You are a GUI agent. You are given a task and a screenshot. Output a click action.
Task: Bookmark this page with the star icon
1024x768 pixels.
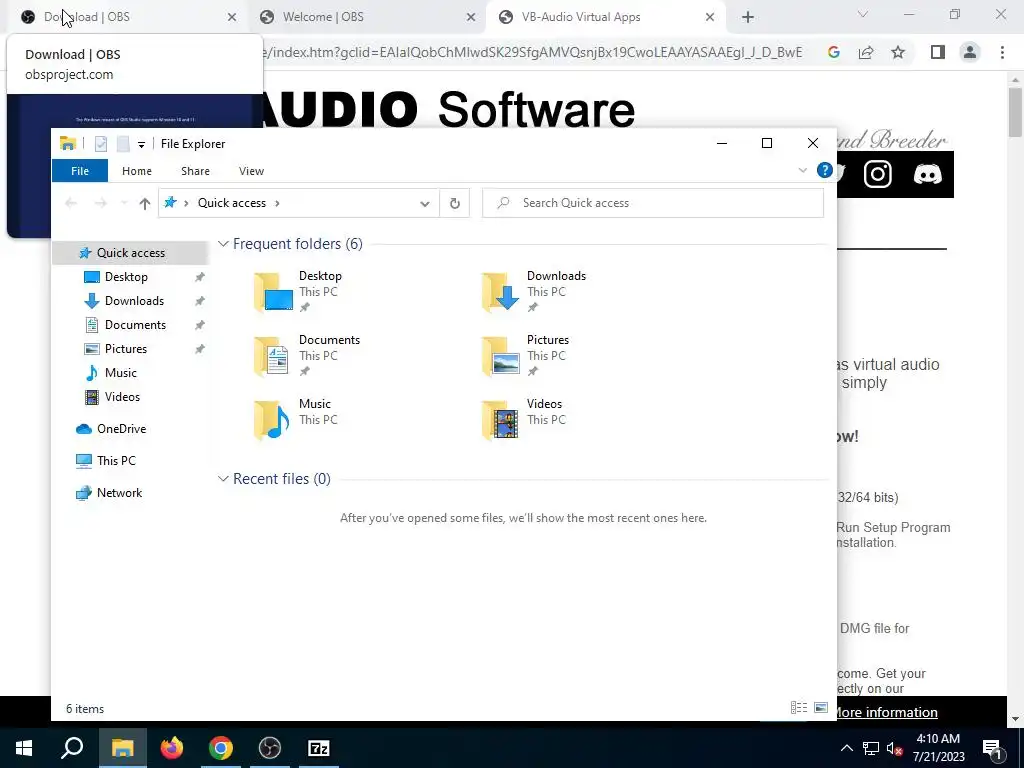pyautogui.click(x=899, y=52)
